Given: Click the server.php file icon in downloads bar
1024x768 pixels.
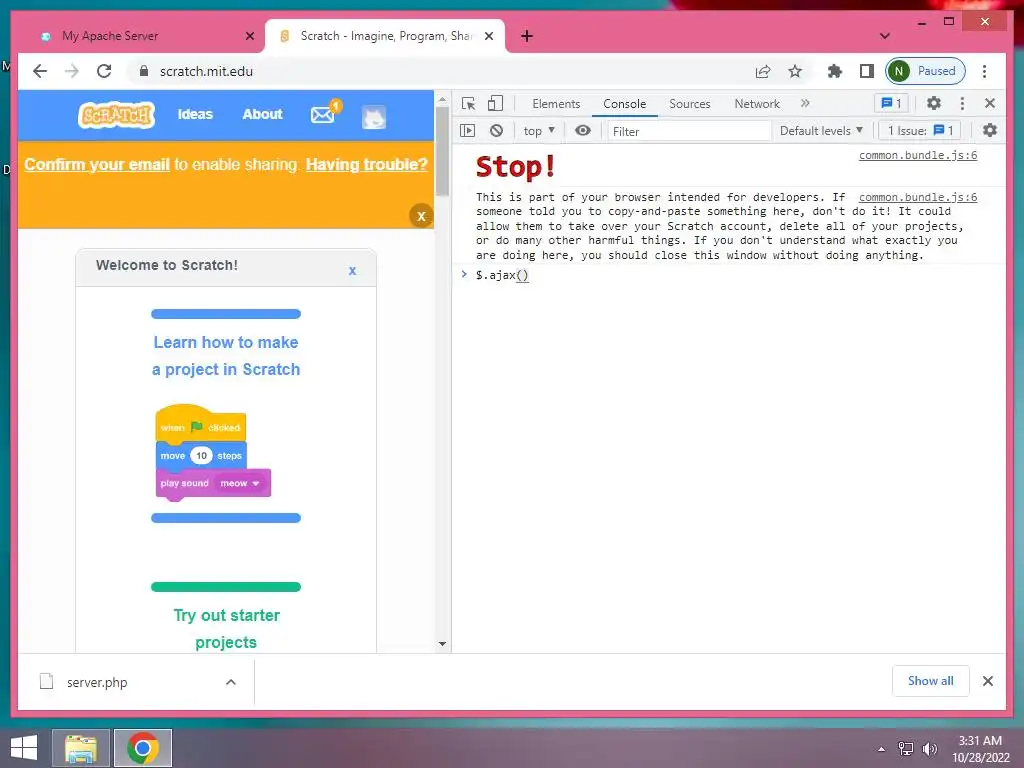Looking at the screenshot, I should pos(46,682).
